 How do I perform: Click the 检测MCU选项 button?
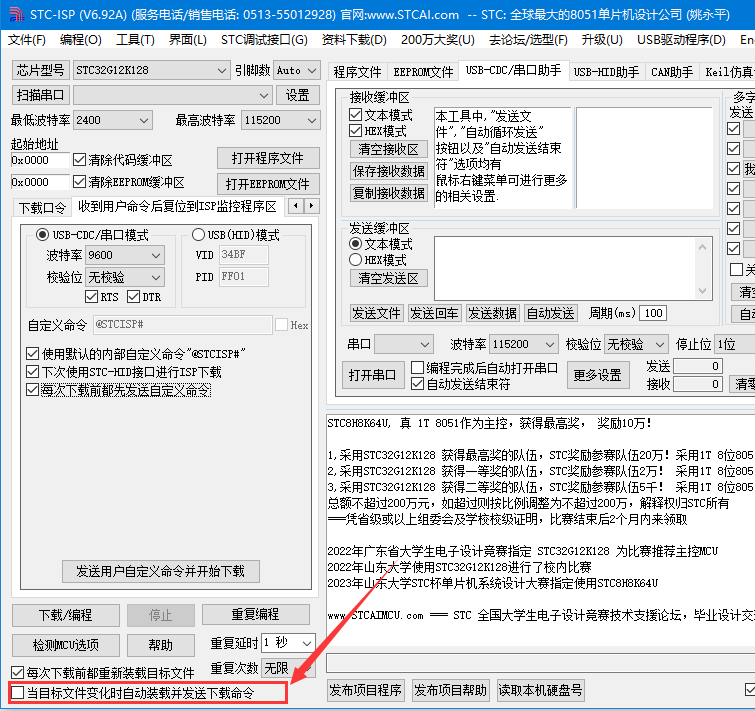[65, 645]
